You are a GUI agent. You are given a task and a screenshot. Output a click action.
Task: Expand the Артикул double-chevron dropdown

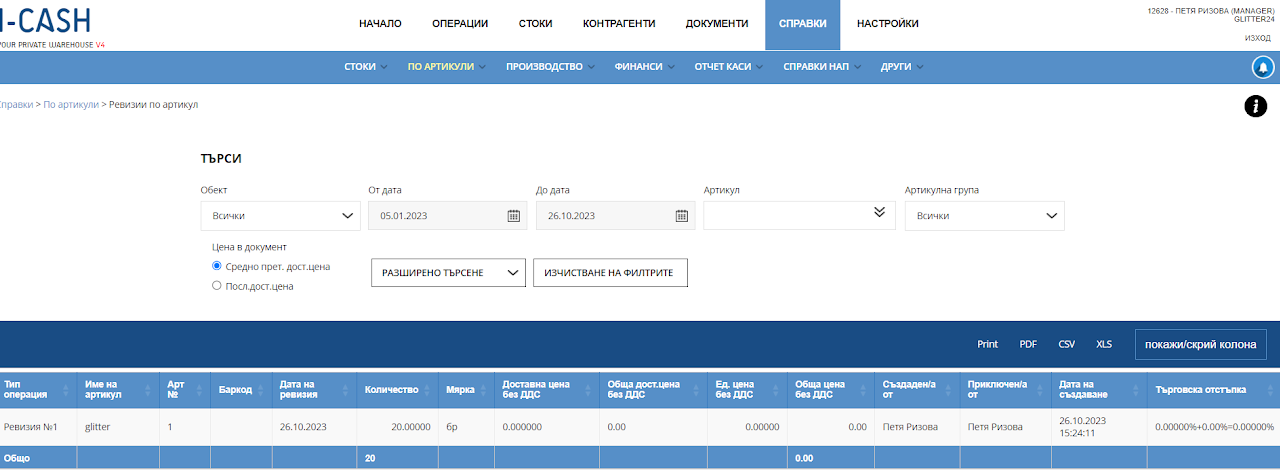(x=879, y=212)
